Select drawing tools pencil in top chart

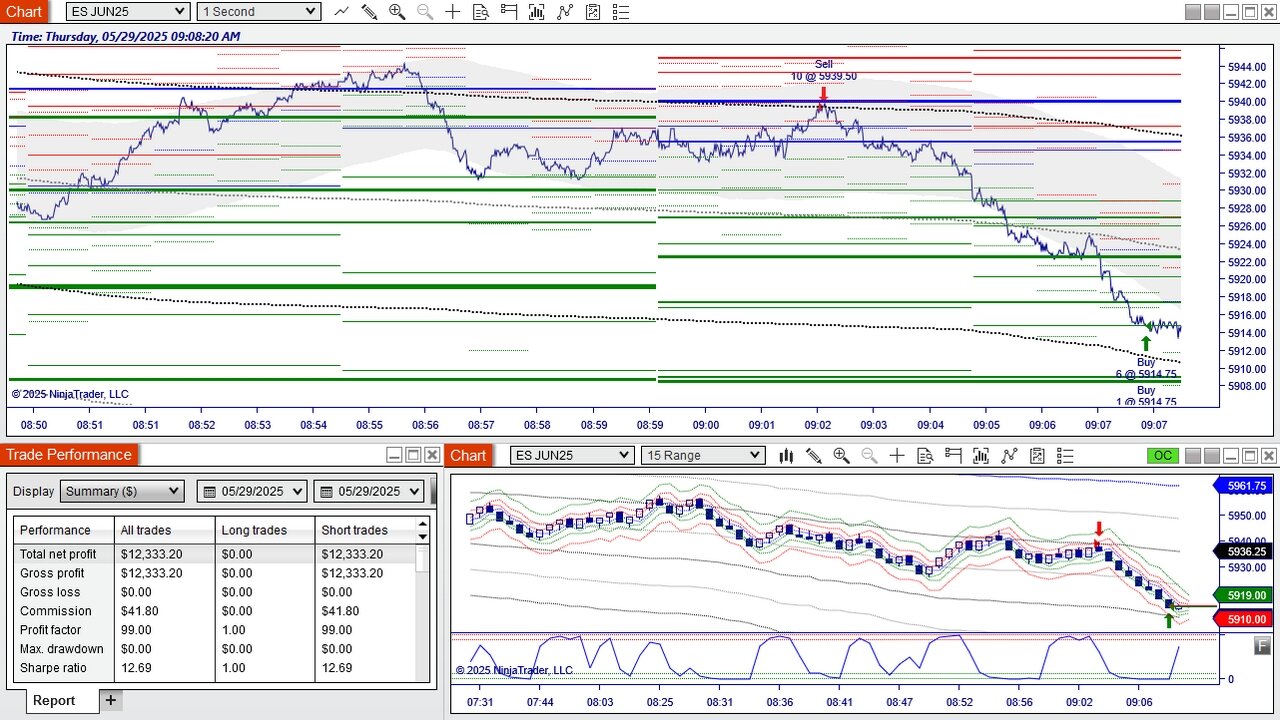pyautogui.click(x=369, y=11)
